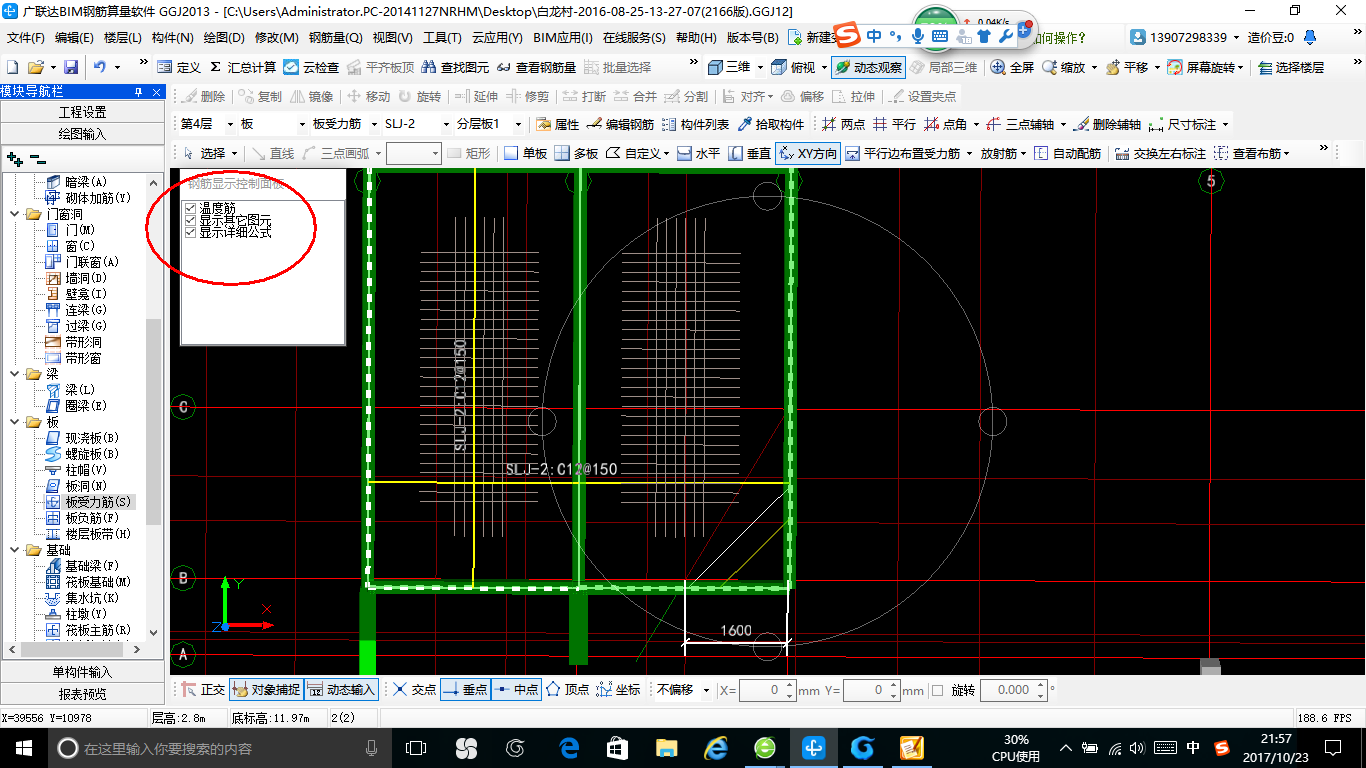Toggle 对象捕捉 object snap
The height and width of the screenshot is (768, 1366).
pos(266,690)
